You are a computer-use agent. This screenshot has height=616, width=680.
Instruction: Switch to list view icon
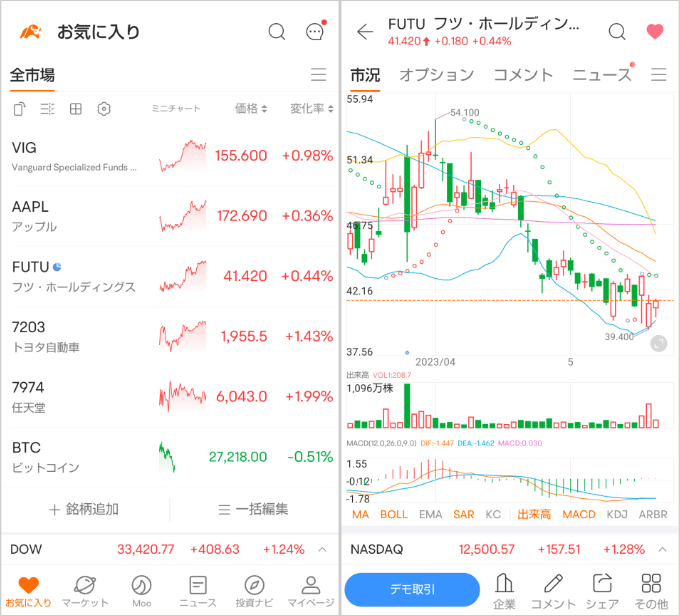[x=47, y=108]
